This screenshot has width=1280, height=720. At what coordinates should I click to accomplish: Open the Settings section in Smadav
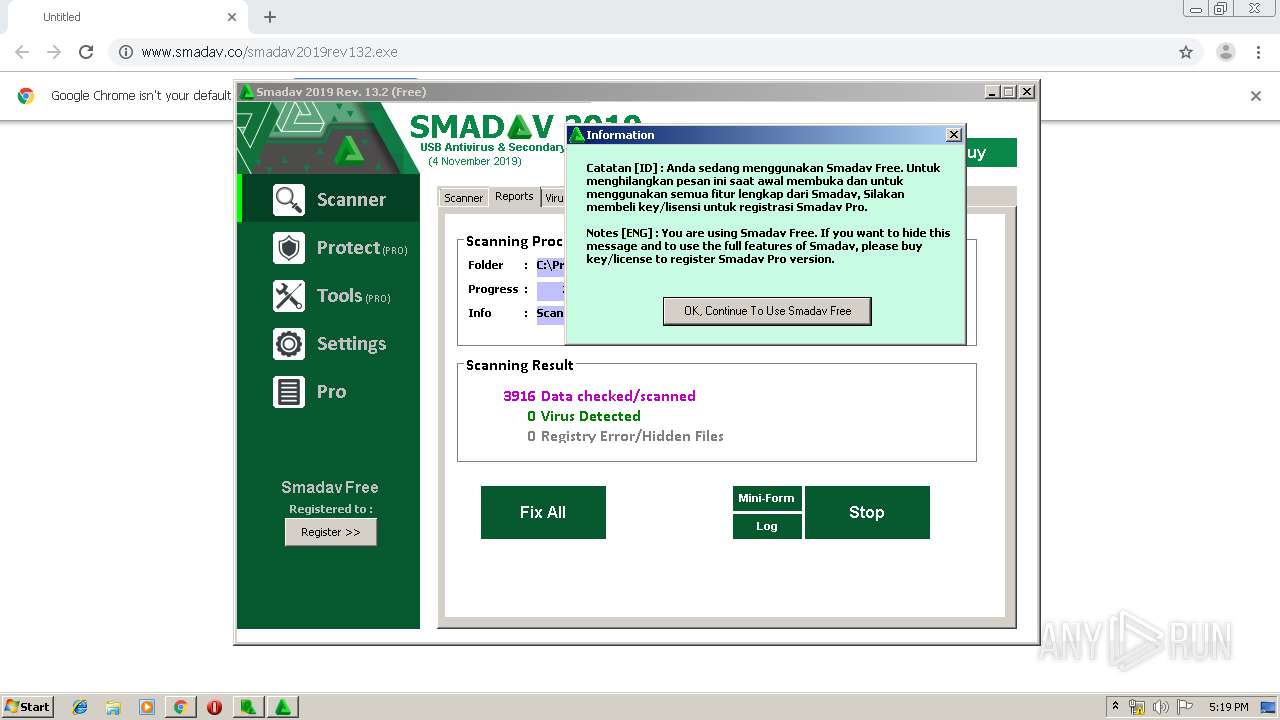coord(329,344)
